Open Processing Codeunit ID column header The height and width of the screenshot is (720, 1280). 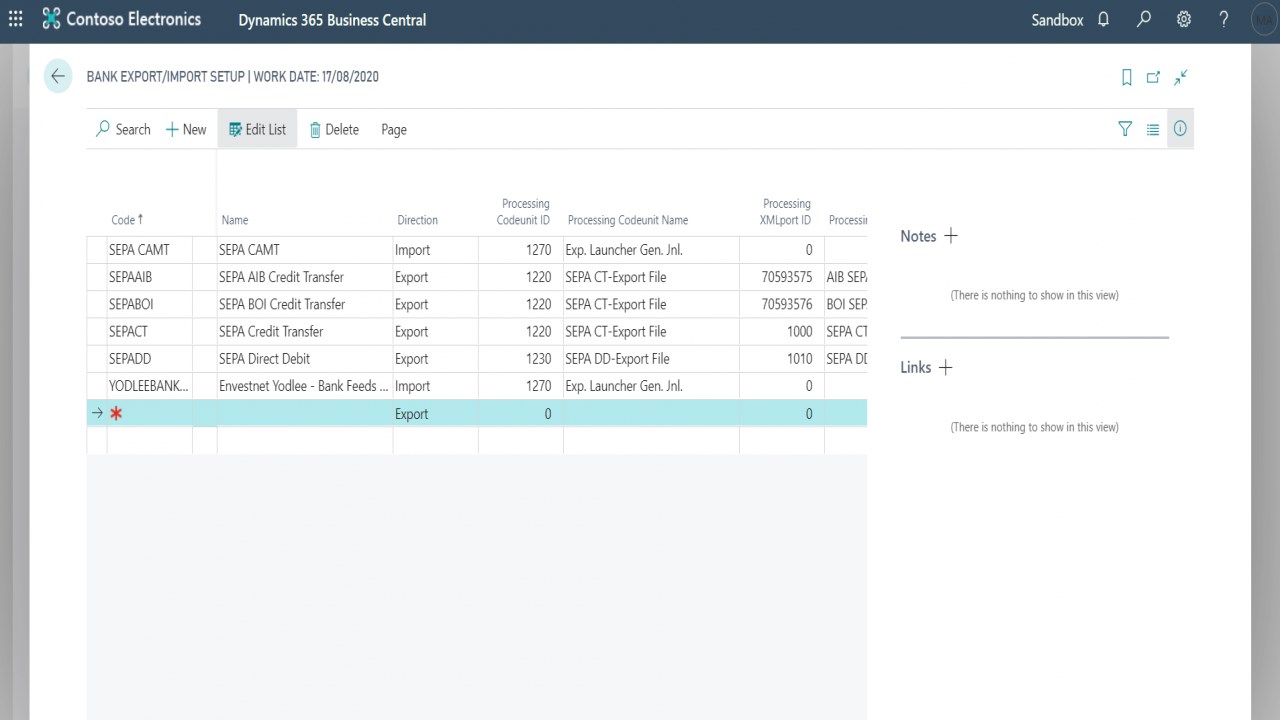point(523,212)
